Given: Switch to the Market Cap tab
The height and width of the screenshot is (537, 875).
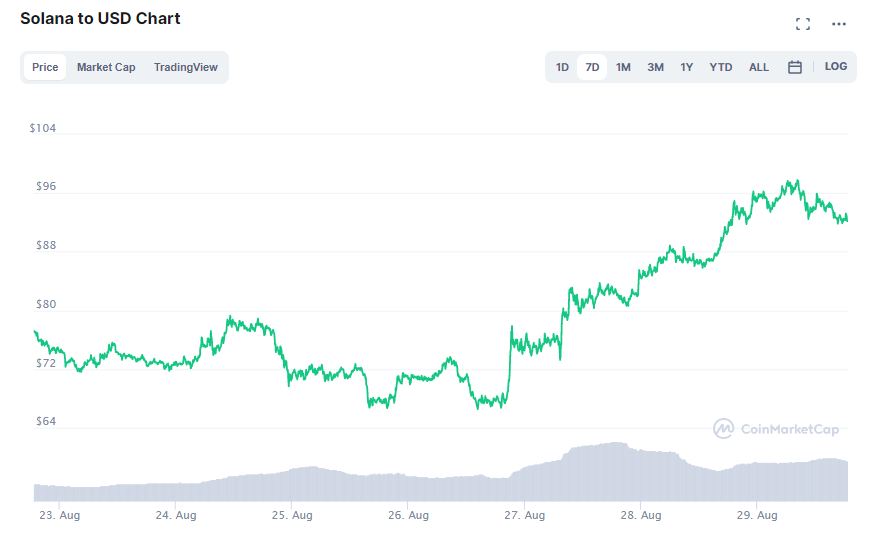Looking at the screenshot, I should click(106, 67).
